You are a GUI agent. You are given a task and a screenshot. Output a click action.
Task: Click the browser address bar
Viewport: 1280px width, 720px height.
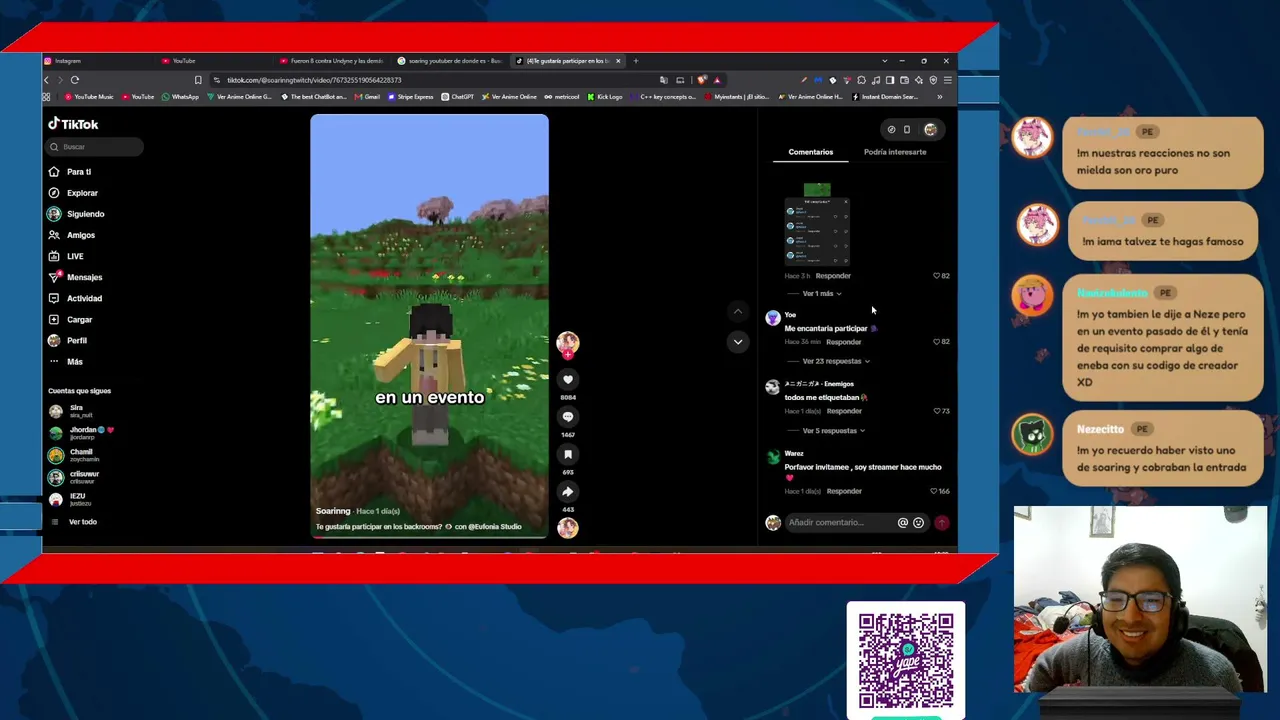pos(430,80)
